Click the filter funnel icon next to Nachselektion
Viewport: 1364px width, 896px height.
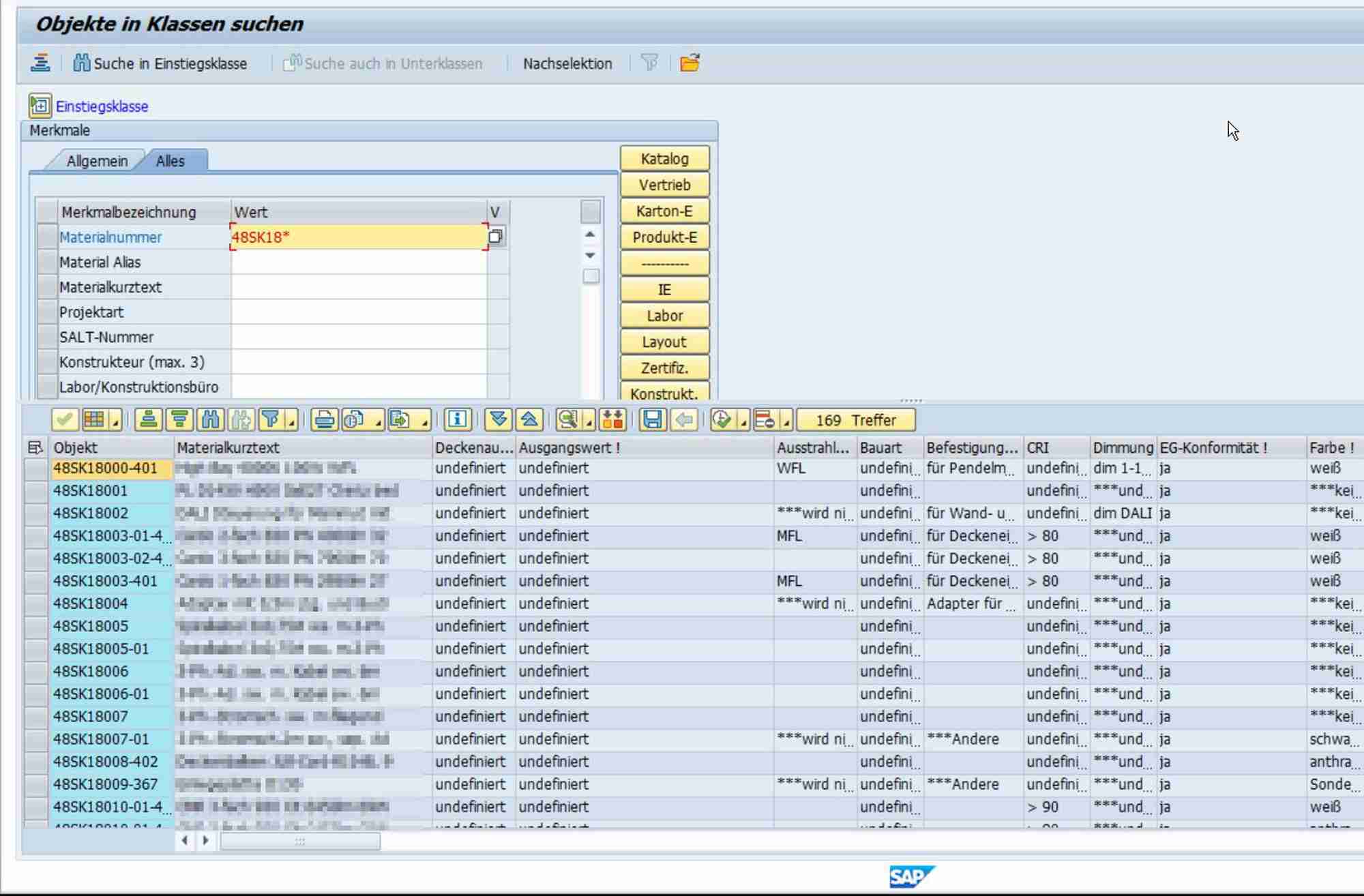pyautogui.click(x=649, y=63)
